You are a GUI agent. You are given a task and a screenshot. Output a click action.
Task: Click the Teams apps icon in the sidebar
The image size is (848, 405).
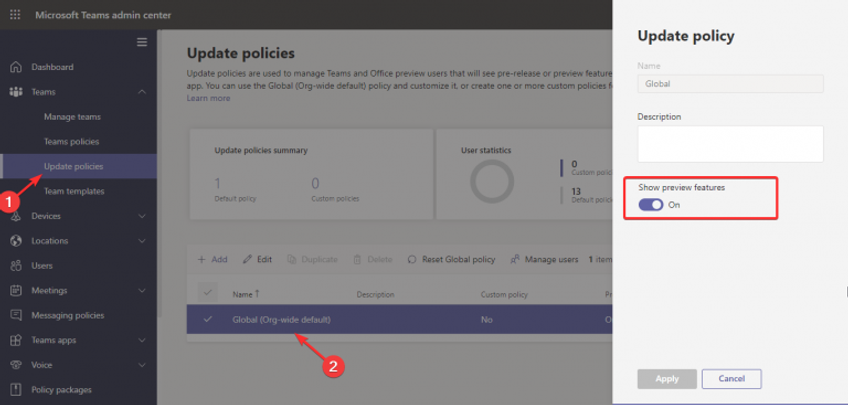[16, 340]
